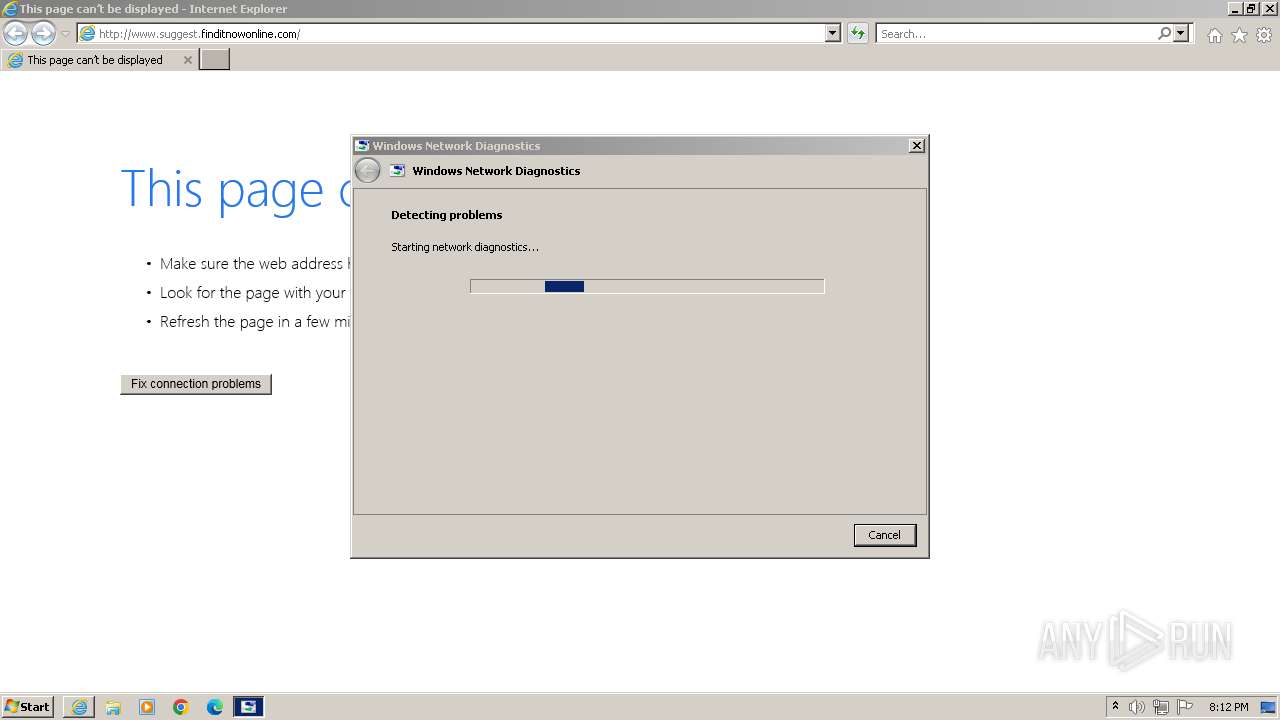The width and height of the screenshot is (1280, 720).
Task: Click the Fix connection problems button
Action: tap(196, 384)
